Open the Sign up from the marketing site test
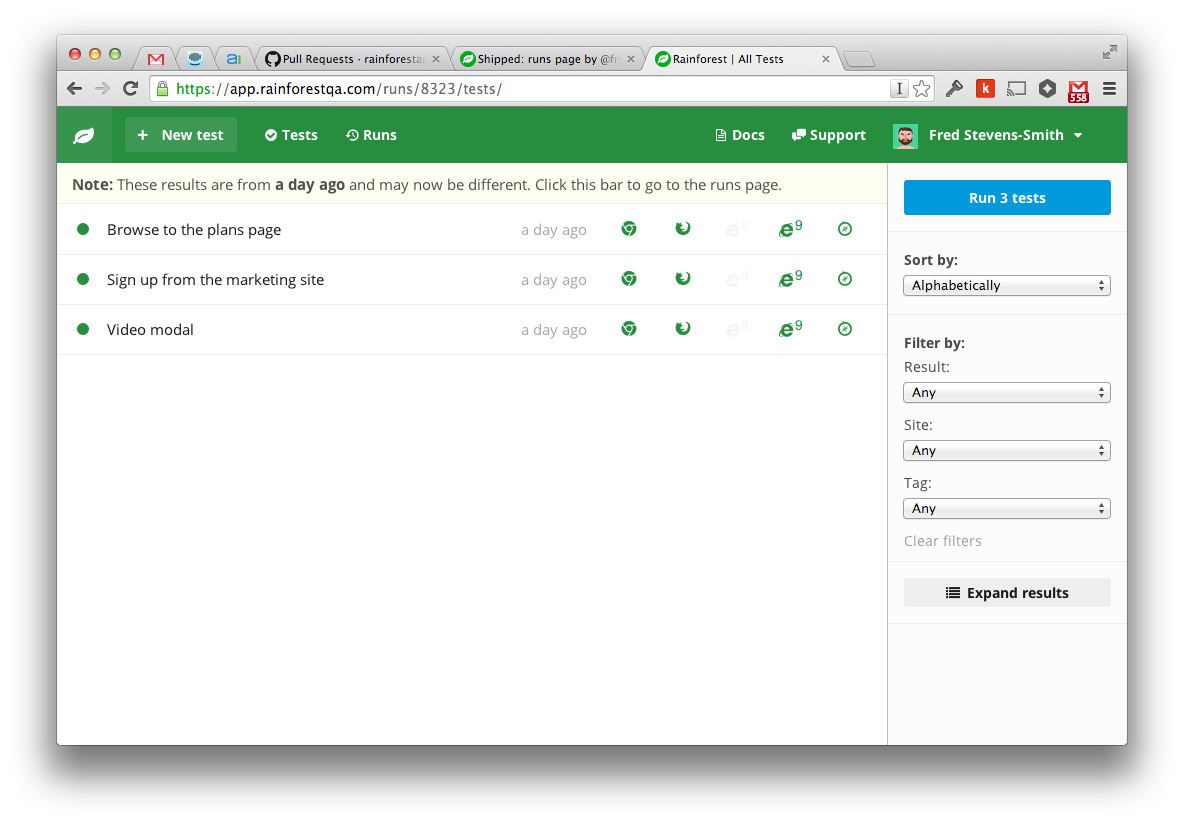 click(215, 279)
